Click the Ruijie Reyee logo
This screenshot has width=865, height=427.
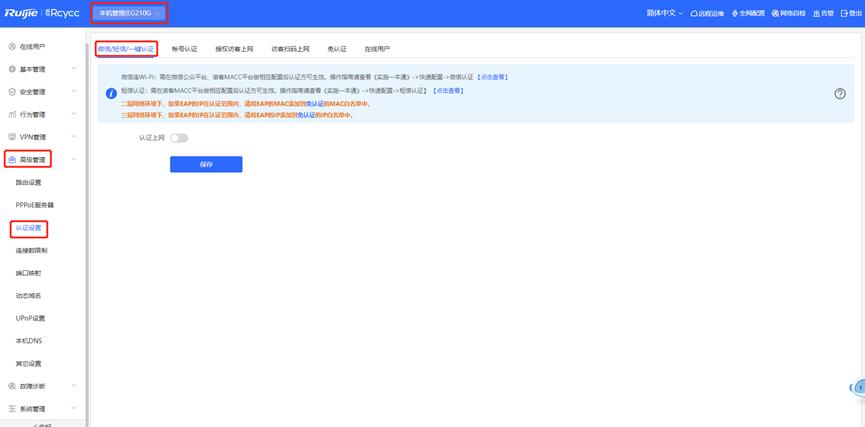point(42,13)
